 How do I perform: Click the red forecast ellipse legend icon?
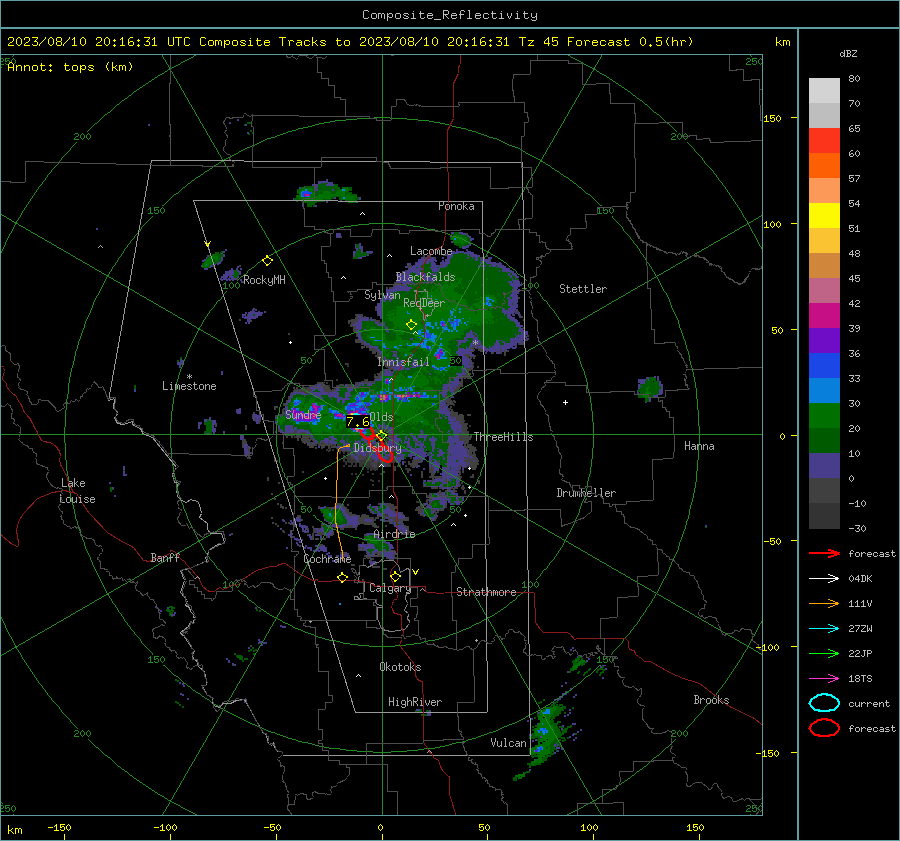tap(824, 728)
